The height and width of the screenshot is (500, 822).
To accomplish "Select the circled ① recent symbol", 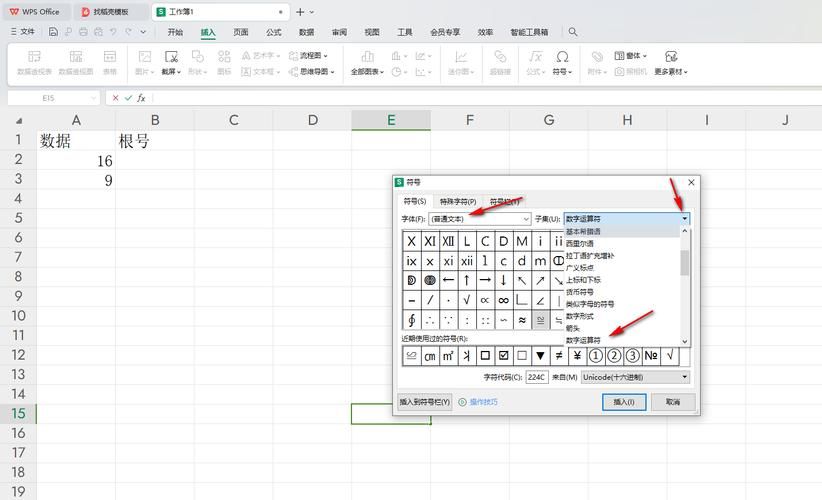I will click(x=595, y=355).
